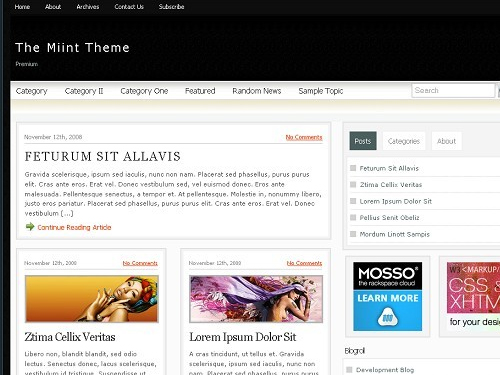500x375 pixels.
Task: Open the Category menu item
Action: coord(32,91)
